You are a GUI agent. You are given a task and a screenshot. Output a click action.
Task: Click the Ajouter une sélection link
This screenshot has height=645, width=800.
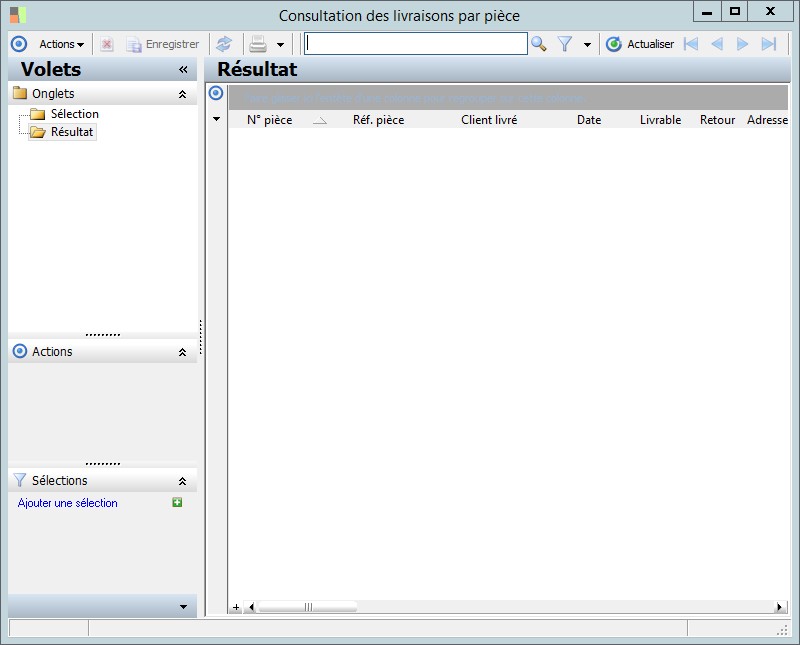tap(67, 503)
